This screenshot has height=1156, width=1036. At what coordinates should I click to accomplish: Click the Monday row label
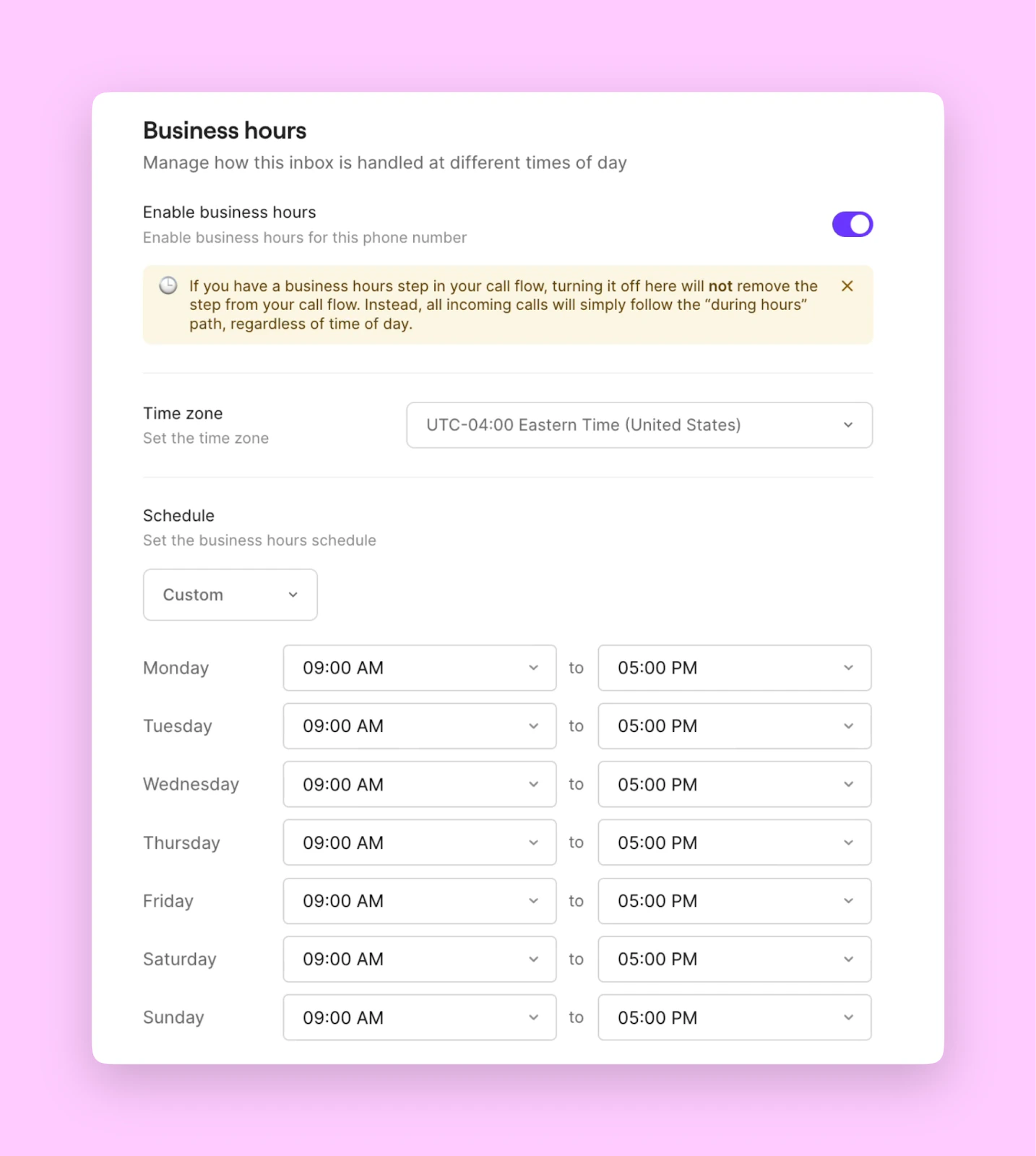click(x=176, y=668)
